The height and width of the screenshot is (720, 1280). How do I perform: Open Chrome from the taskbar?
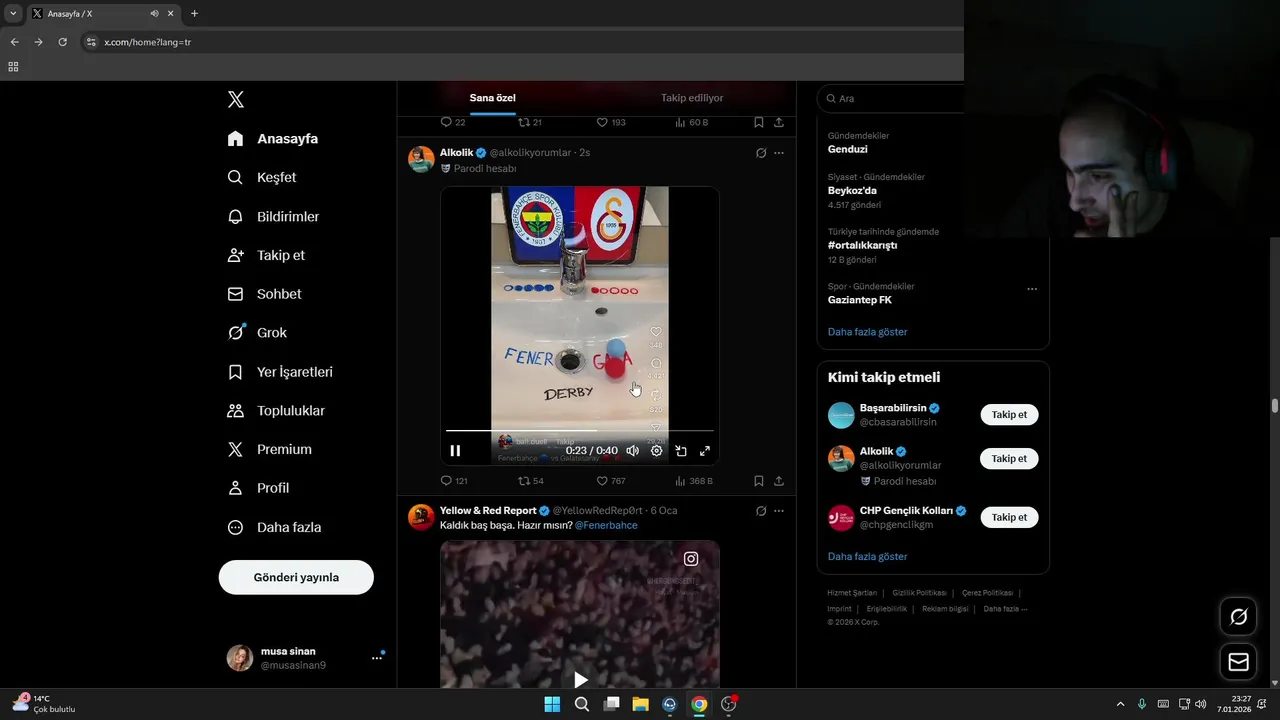coord(699,704)
